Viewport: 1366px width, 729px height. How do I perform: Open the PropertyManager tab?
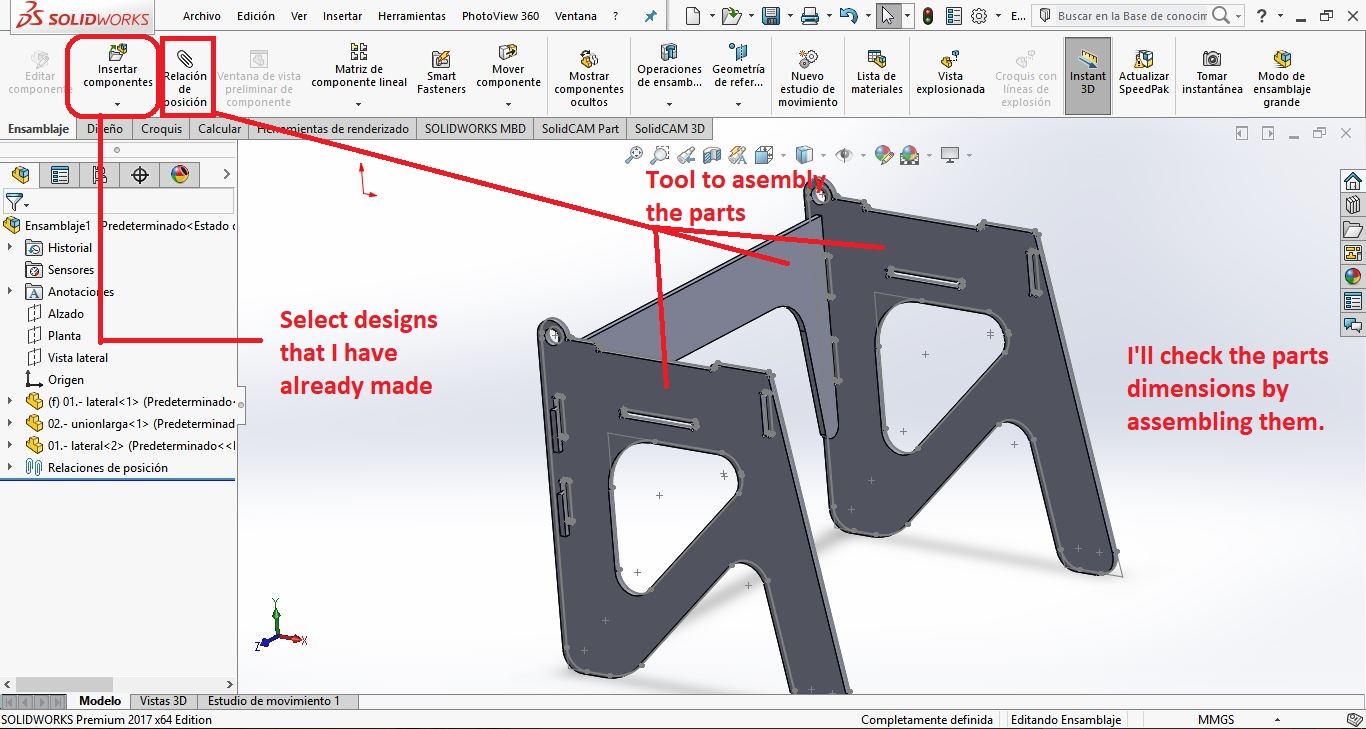click(x=60, y=175)
